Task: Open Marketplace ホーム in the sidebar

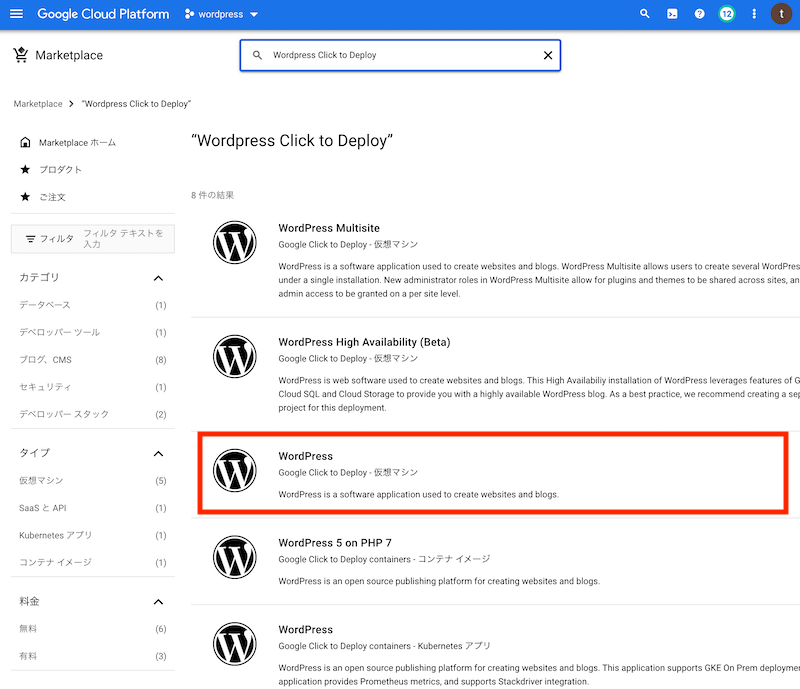Action: coord(78,142)
